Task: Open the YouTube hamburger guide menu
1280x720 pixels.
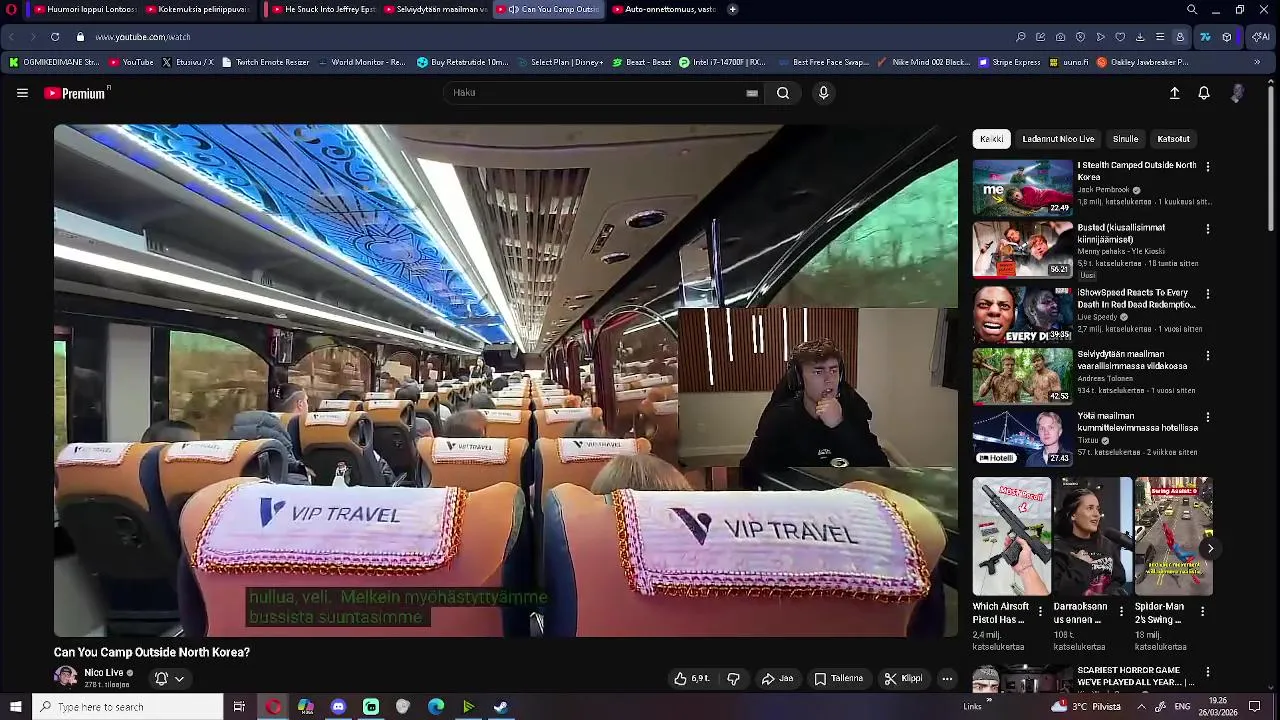Action: coord(22,93)
